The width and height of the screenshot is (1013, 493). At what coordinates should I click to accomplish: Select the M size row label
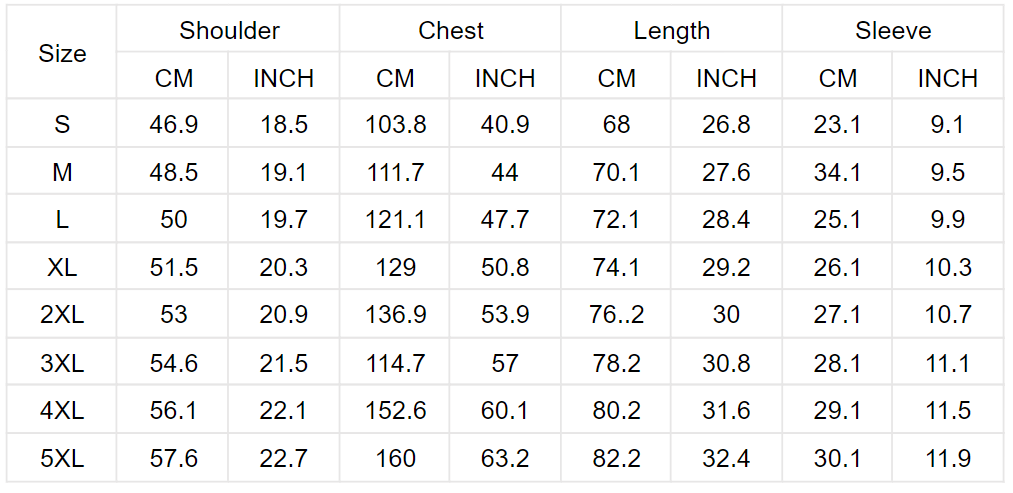[62, 172]
